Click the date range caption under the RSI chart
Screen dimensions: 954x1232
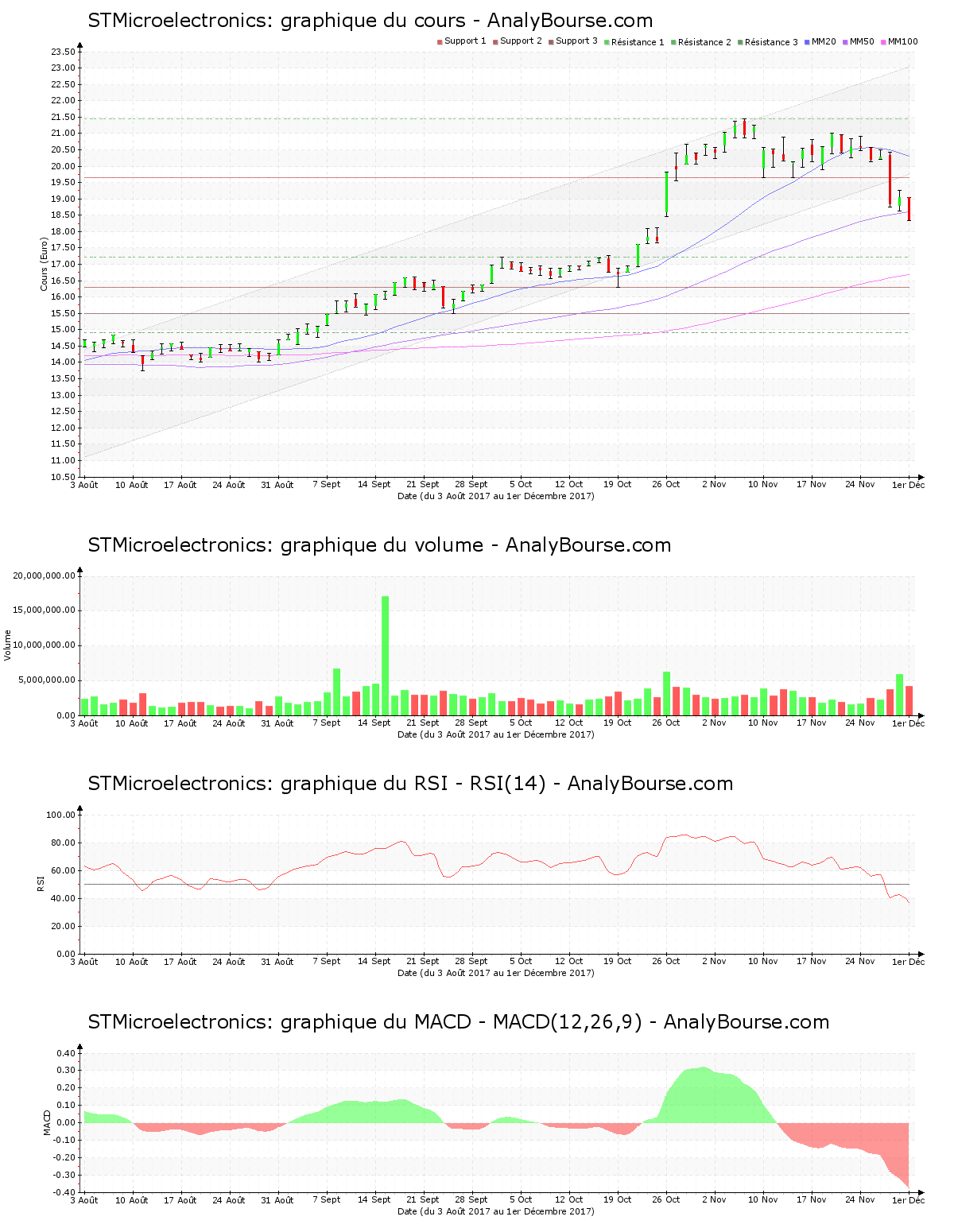point(496,973)
